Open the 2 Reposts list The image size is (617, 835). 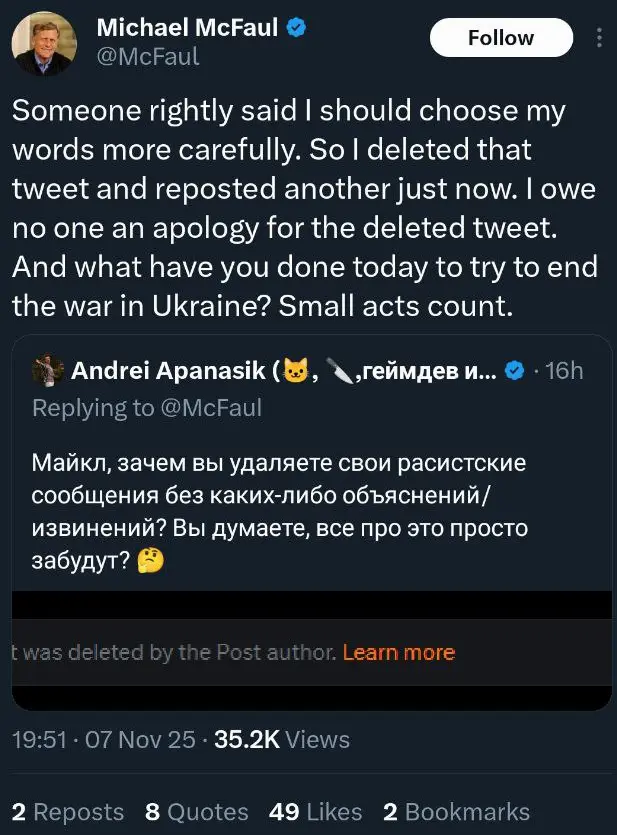[x=68, y=811]
